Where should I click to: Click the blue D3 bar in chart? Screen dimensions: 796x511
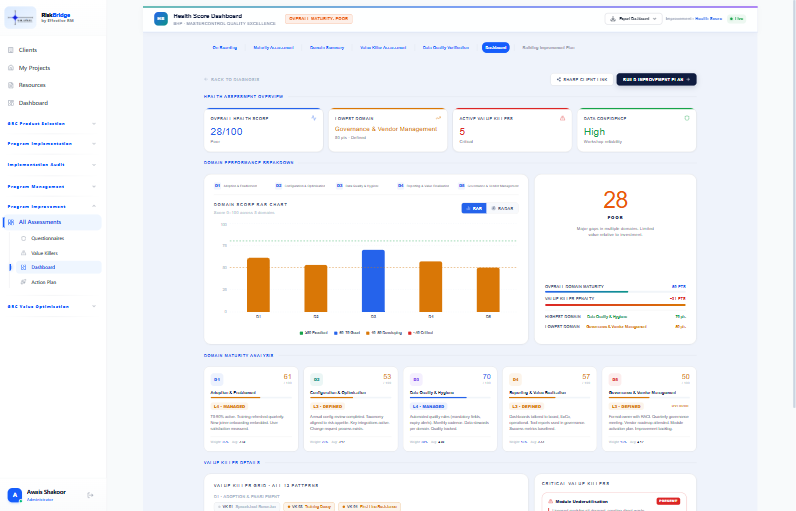373,281
